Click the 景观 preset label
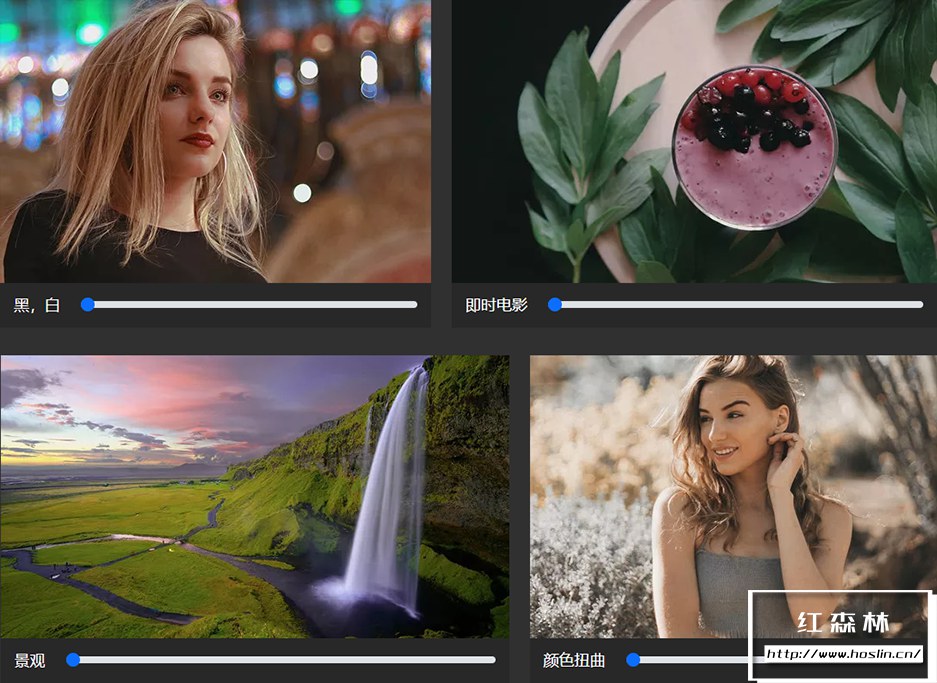 [29, 660]
